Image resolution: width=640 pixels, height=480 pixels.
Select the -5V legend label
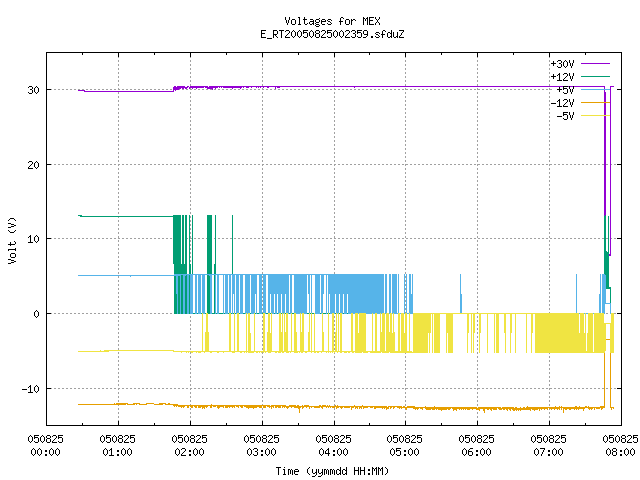click(x=565, y=116)
